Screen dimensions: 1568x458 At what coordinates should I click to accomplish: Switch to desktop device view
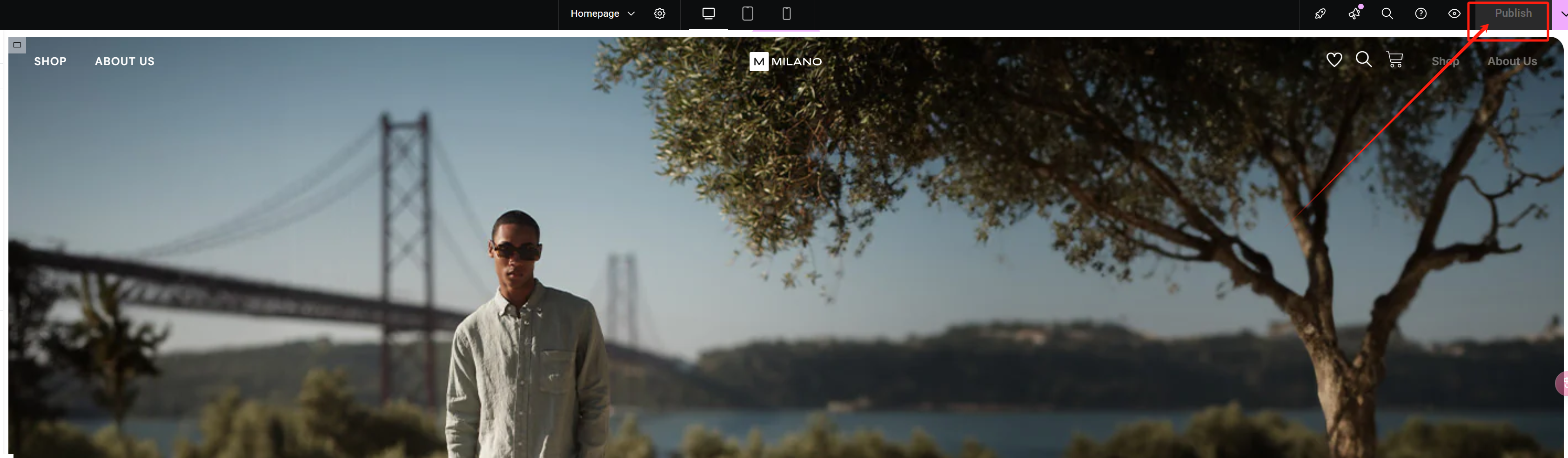pos(709,13)
